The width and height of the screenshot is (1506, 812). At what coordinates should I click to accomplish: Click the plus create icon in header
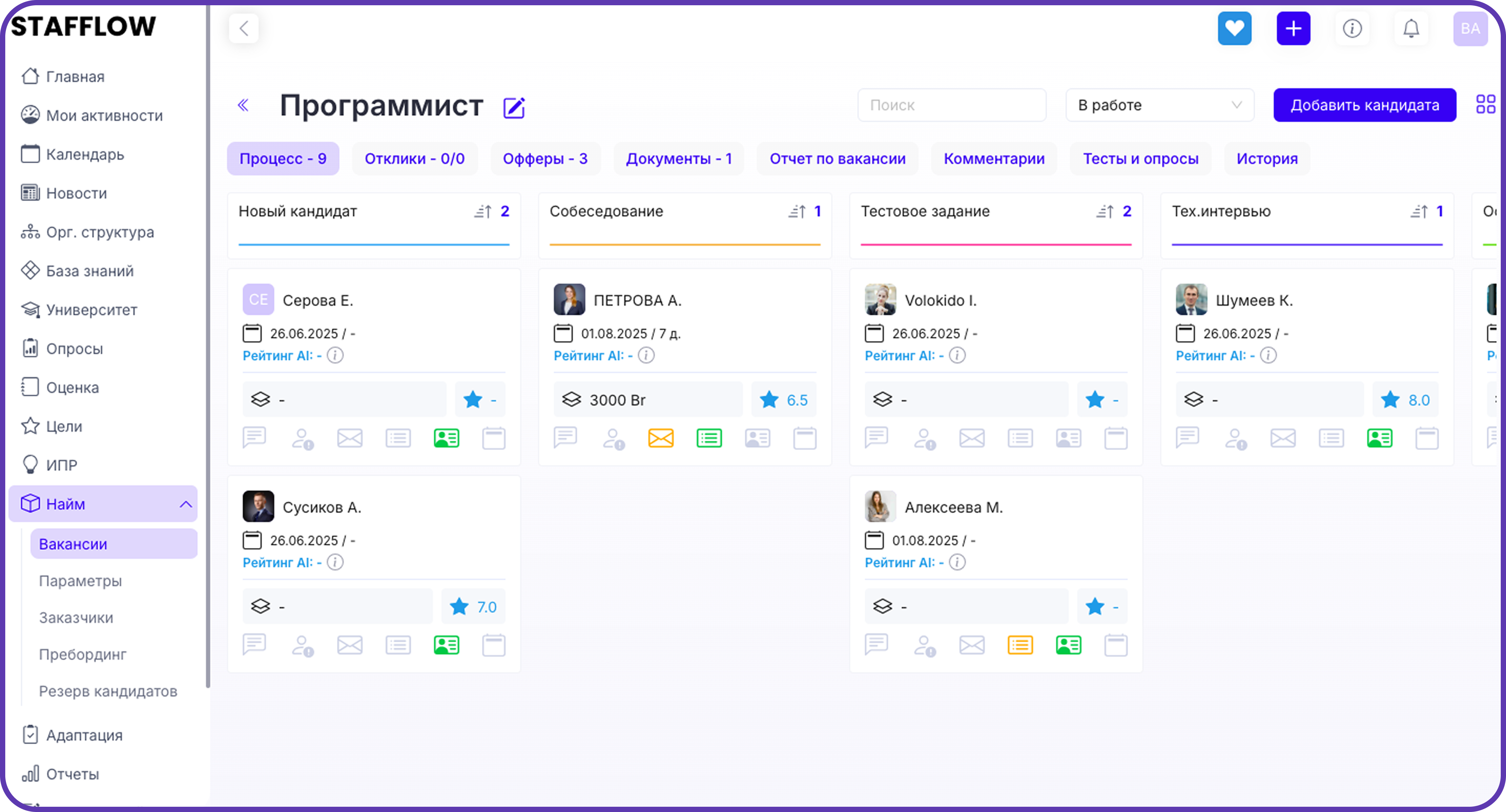click(x=1293, y=28)
